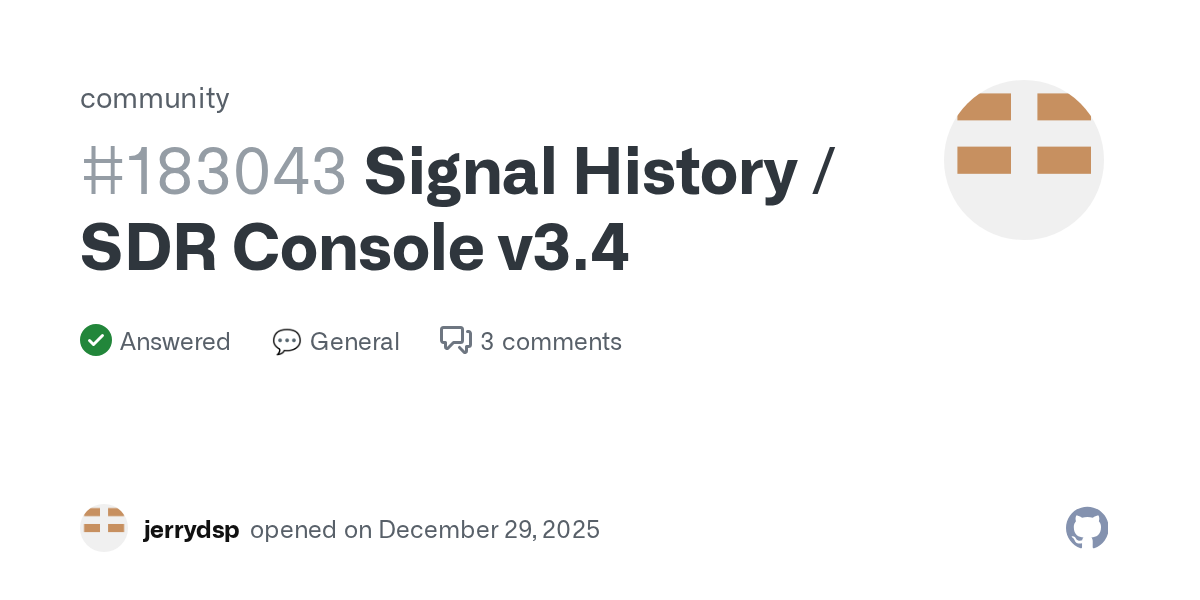
Task: Open the GitHub Octocat logo
Action: (x=1087, y=528)
